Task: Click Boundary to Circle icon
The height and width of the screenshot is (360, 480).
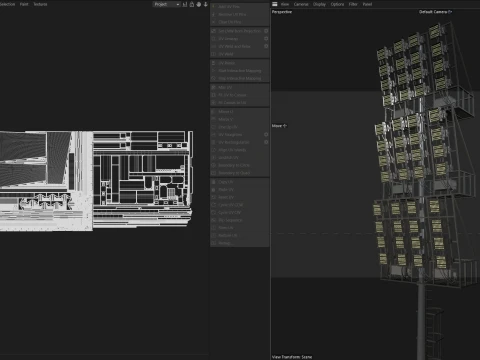Action: [x=214, y=165]
